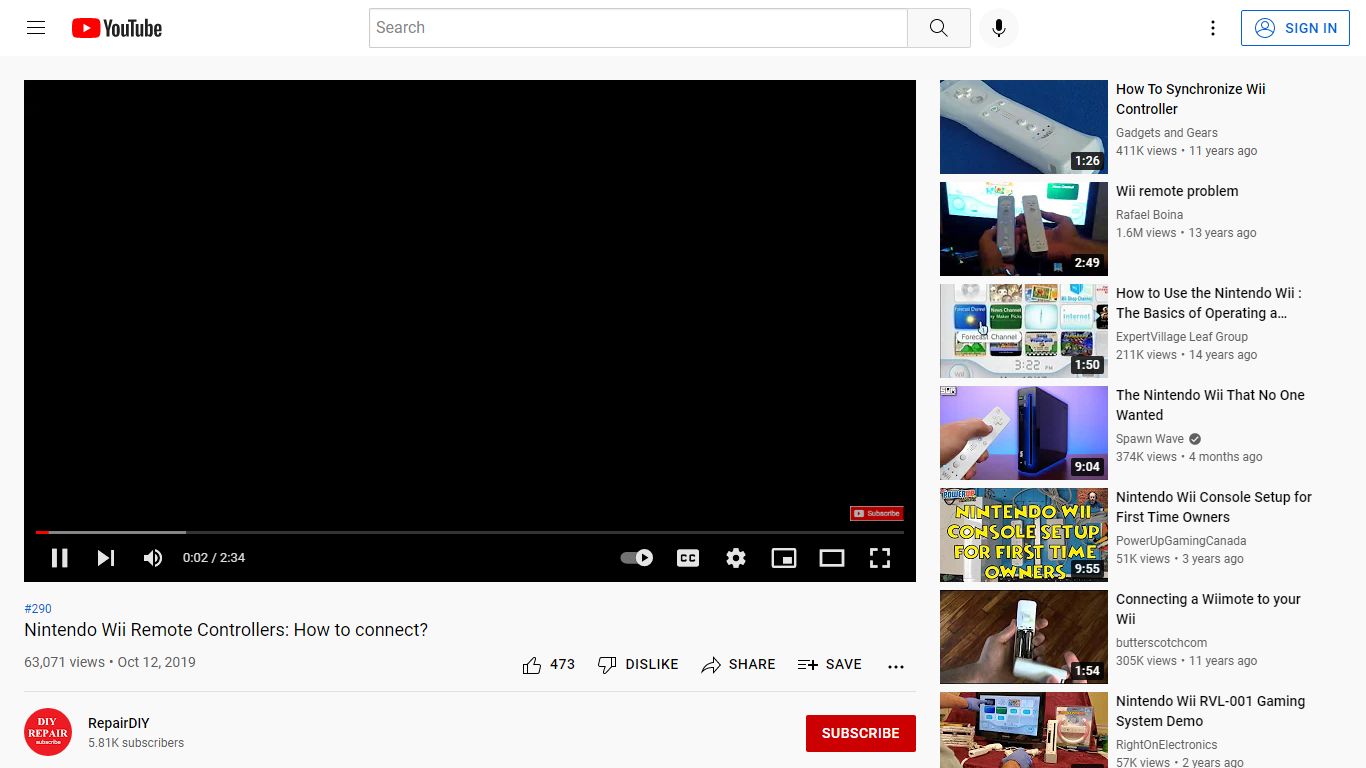Click 'RightOnElectronics' channel name
The height and width of the screenshot is (768, 1366).
pos(1166,744)
